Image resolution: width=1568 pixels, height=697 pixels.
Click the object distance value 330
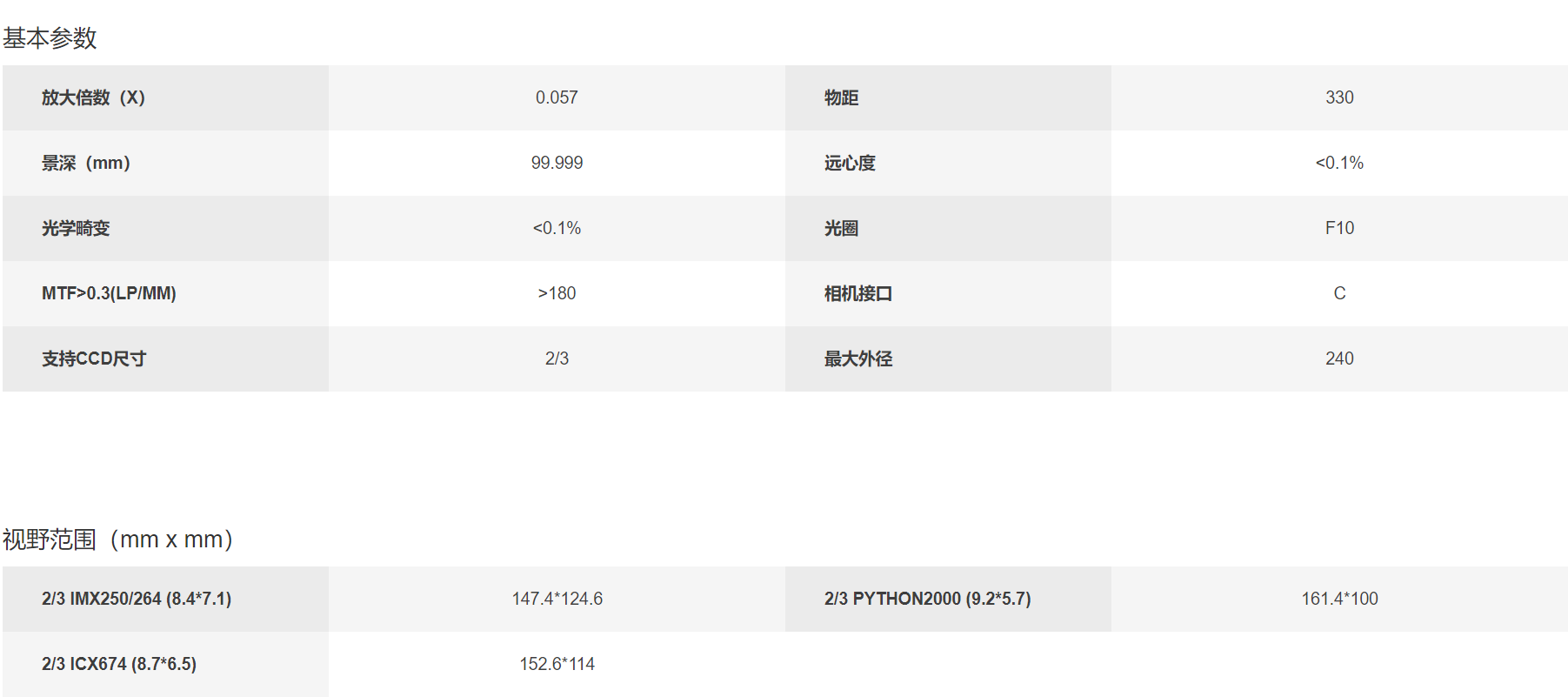click(x=1339, y=97)
